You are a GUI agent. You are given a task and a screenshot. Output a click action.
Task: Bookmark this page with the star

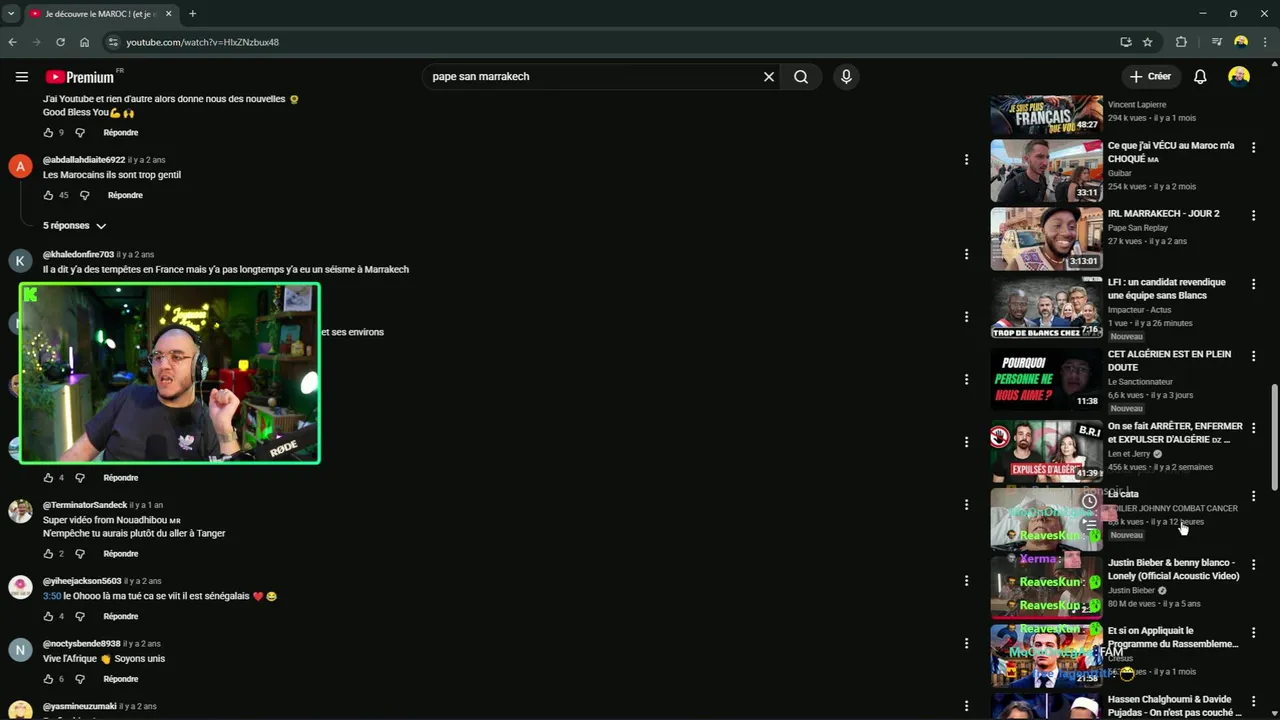pyautogui.click(x=1147, y=42)
